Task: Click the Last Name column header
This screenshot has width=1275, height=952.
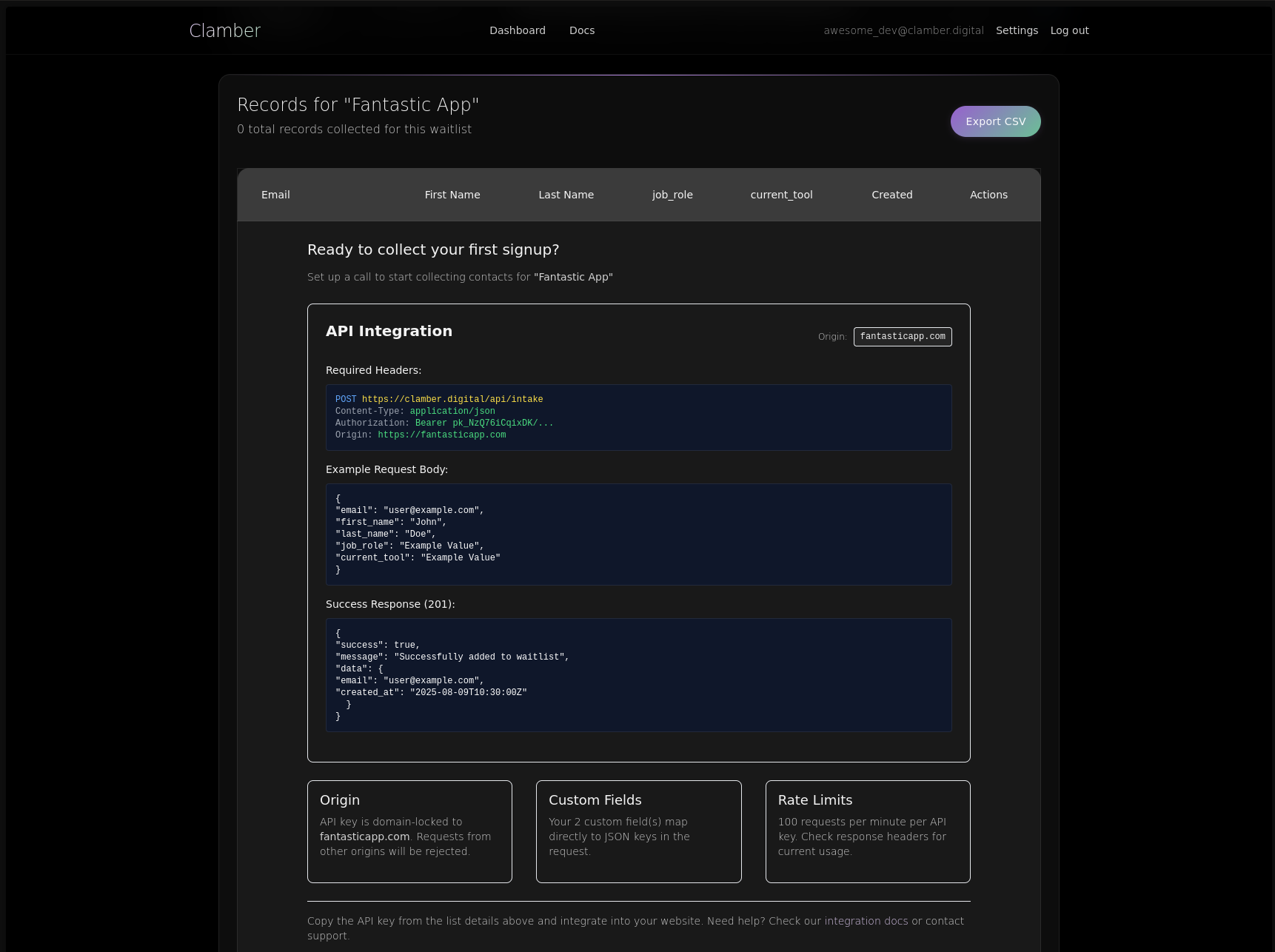Action: tap(566, 195)
